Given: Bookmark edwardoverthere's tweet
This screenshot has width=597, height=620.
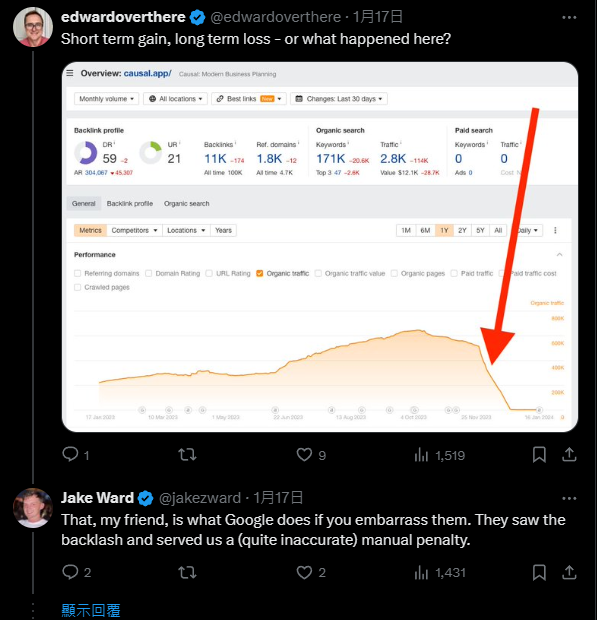Looking at the screenshot, I should pyautogui.click(x=539, y=454).
